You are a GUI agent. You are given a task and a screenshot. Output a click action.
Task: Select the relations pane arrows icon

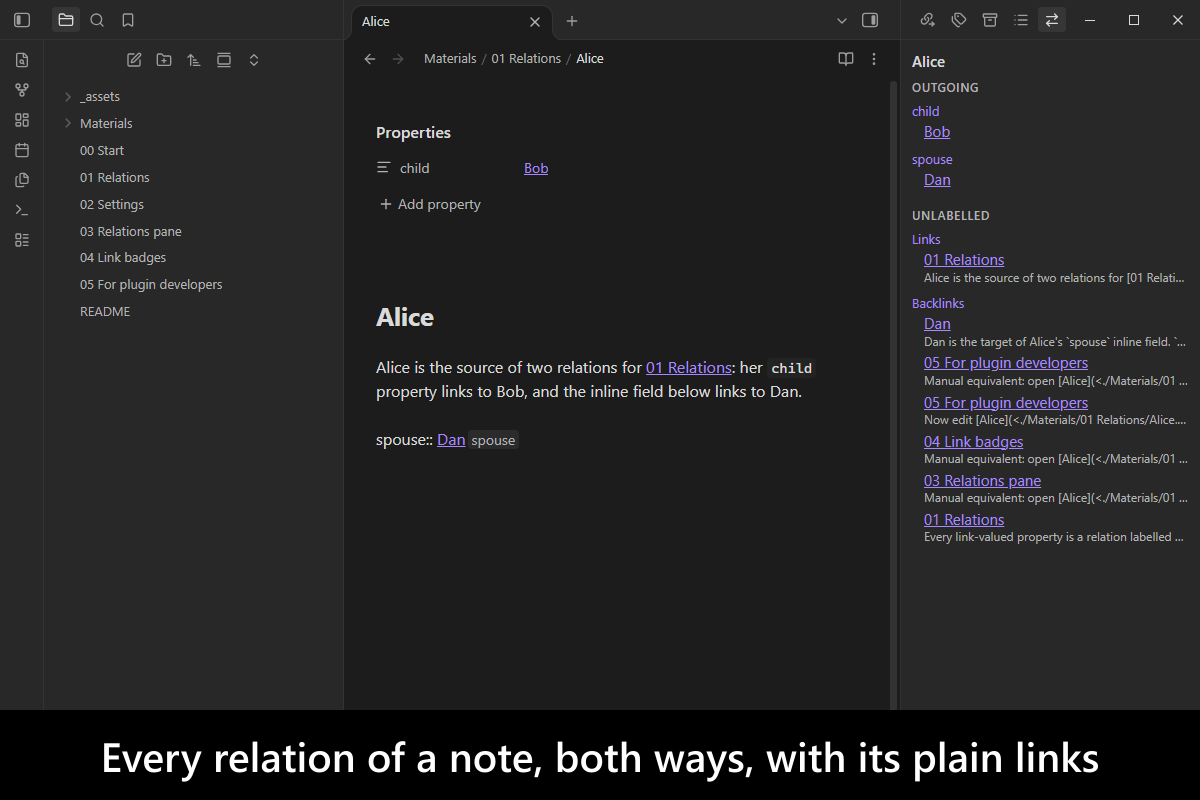(x=1051, y=20)
